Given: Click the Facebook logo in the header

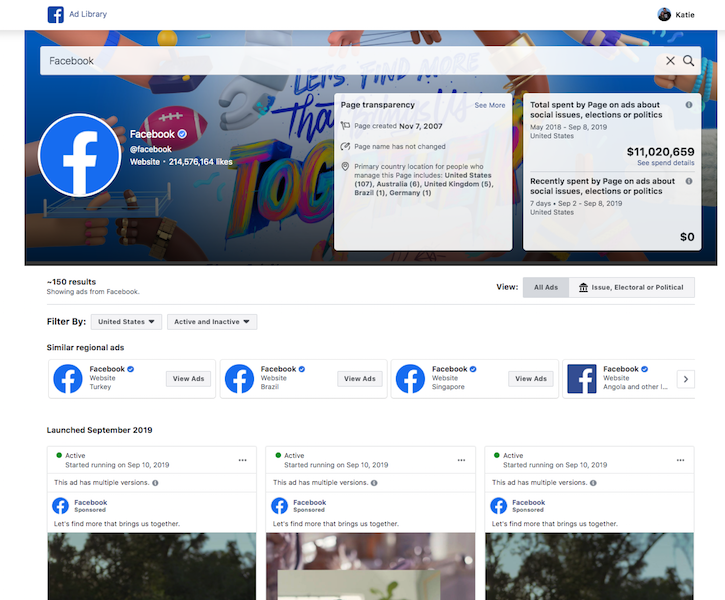Looking at the screenshot, I should coord(55,14).
